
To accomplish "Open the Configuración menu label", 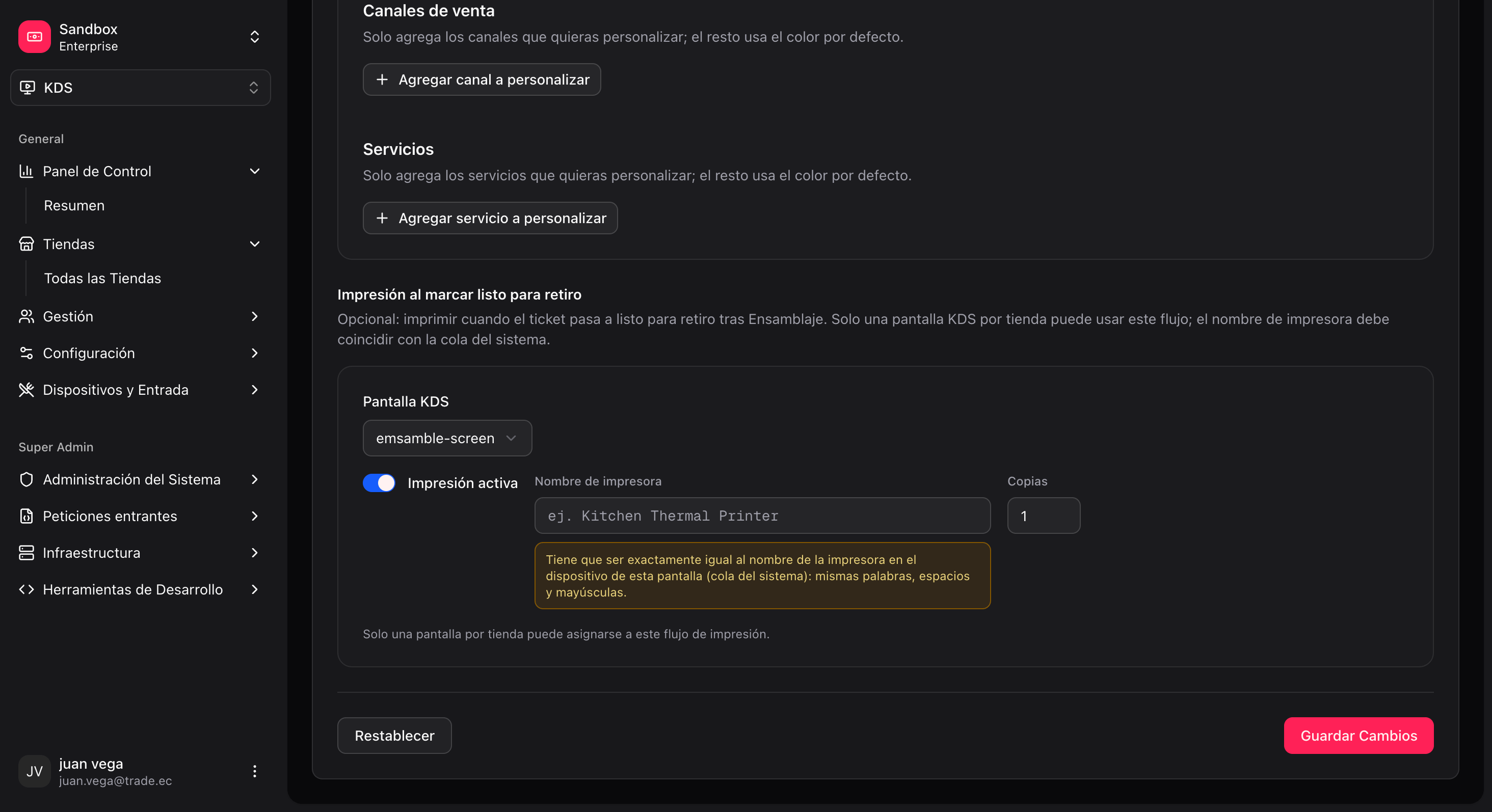I will pyautogui.click(x=89, y=353).
